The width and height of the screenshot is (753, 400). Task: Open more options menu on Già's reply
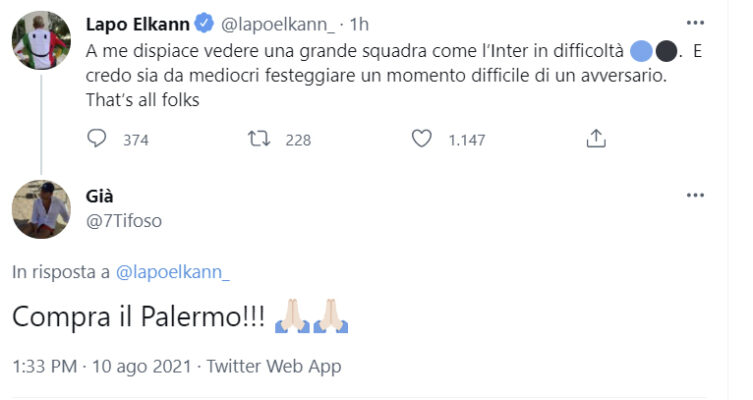click(x=696, y=195)
